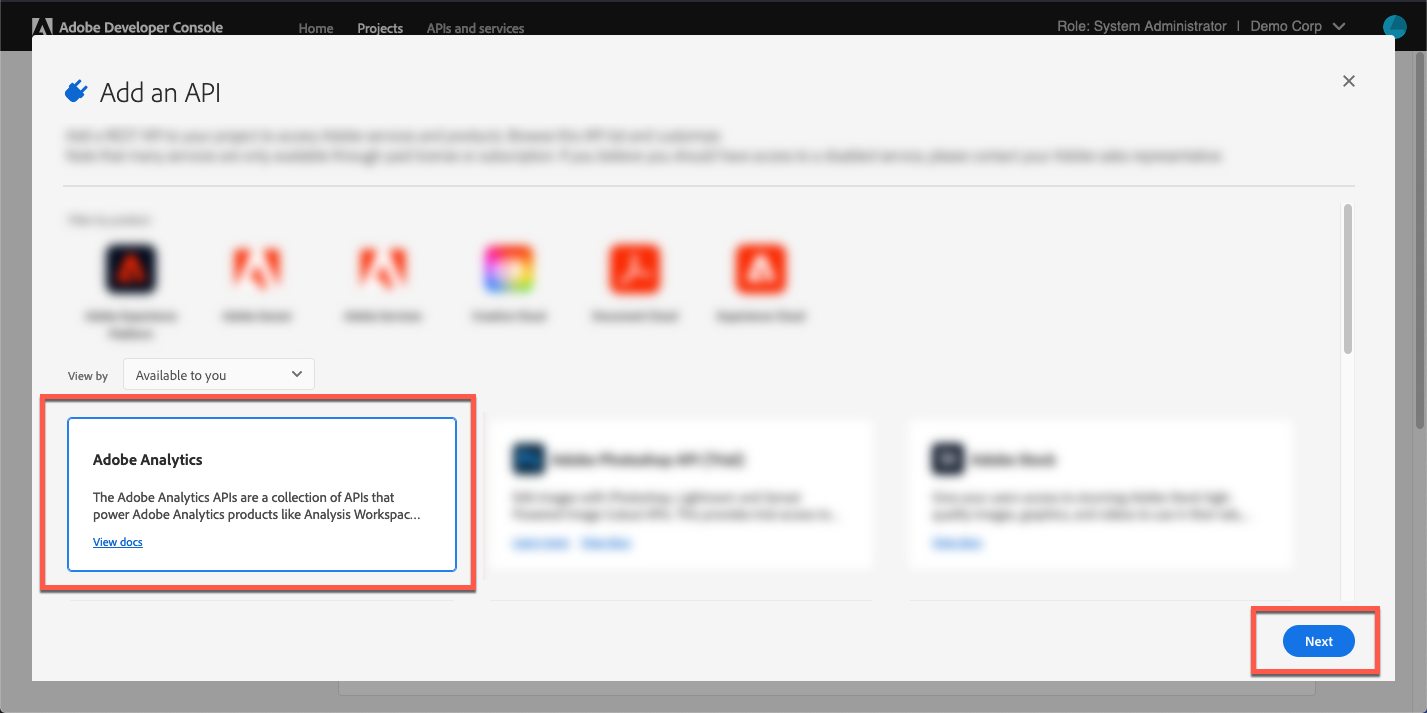
Task: Filter by the dark Adobe Experience Platform icon
Action: 131,268
